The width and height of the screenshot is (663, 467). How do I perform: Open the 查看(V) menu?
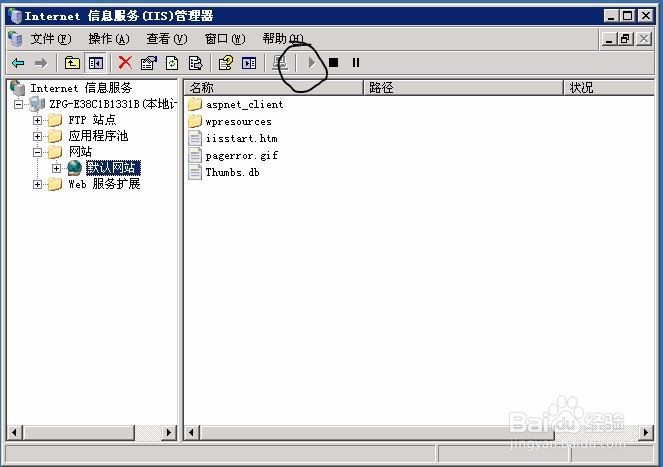point(167,39)
